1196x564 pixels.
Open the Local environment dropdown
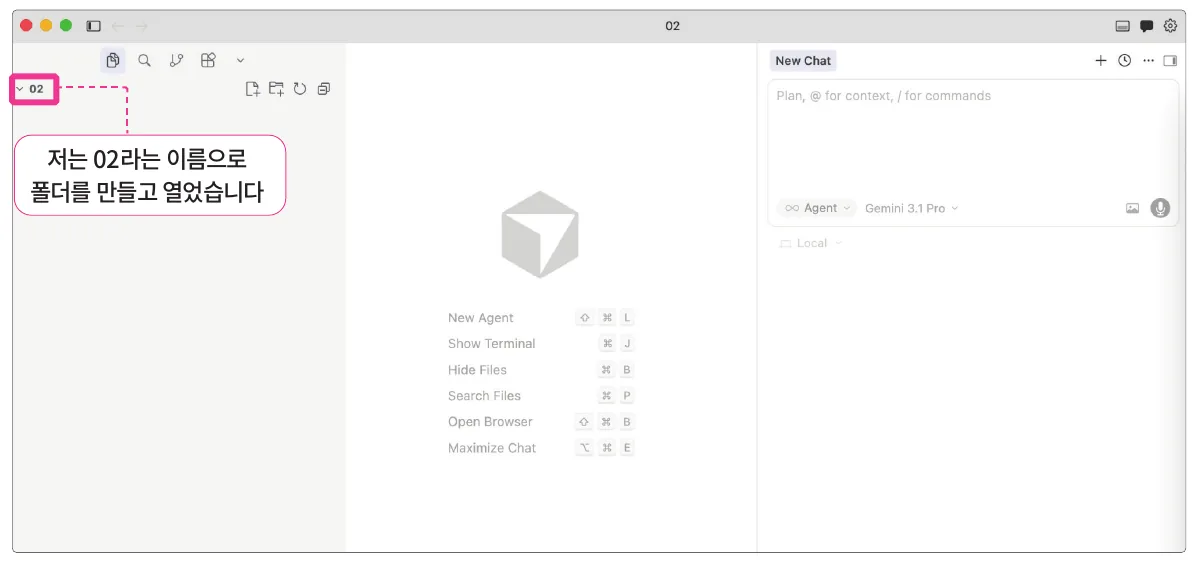tap(810, 243)
